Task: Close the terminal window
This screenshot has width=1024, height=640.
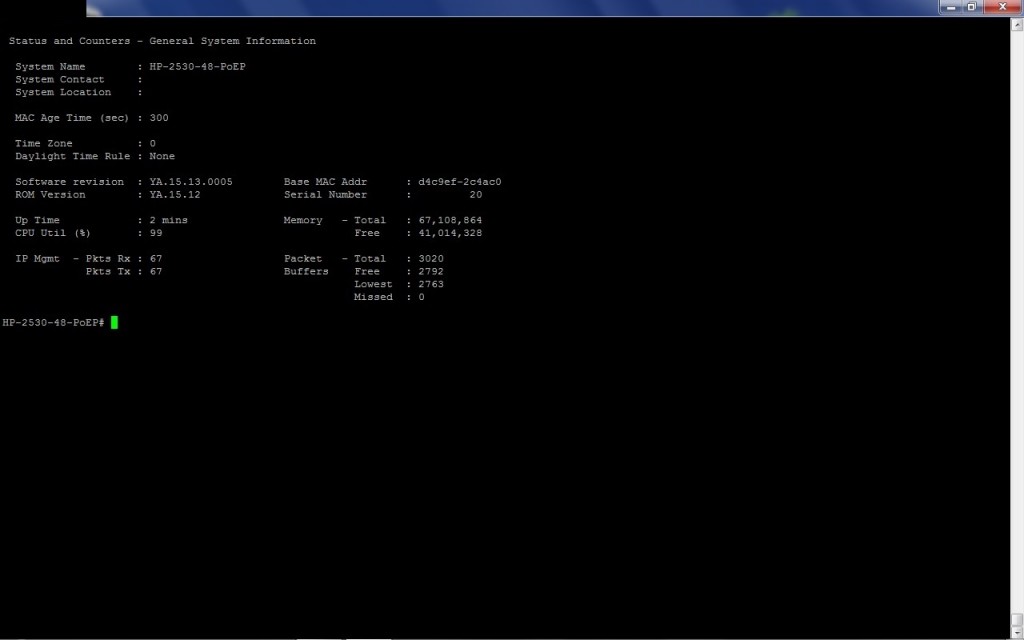Action: point(1002,7)
